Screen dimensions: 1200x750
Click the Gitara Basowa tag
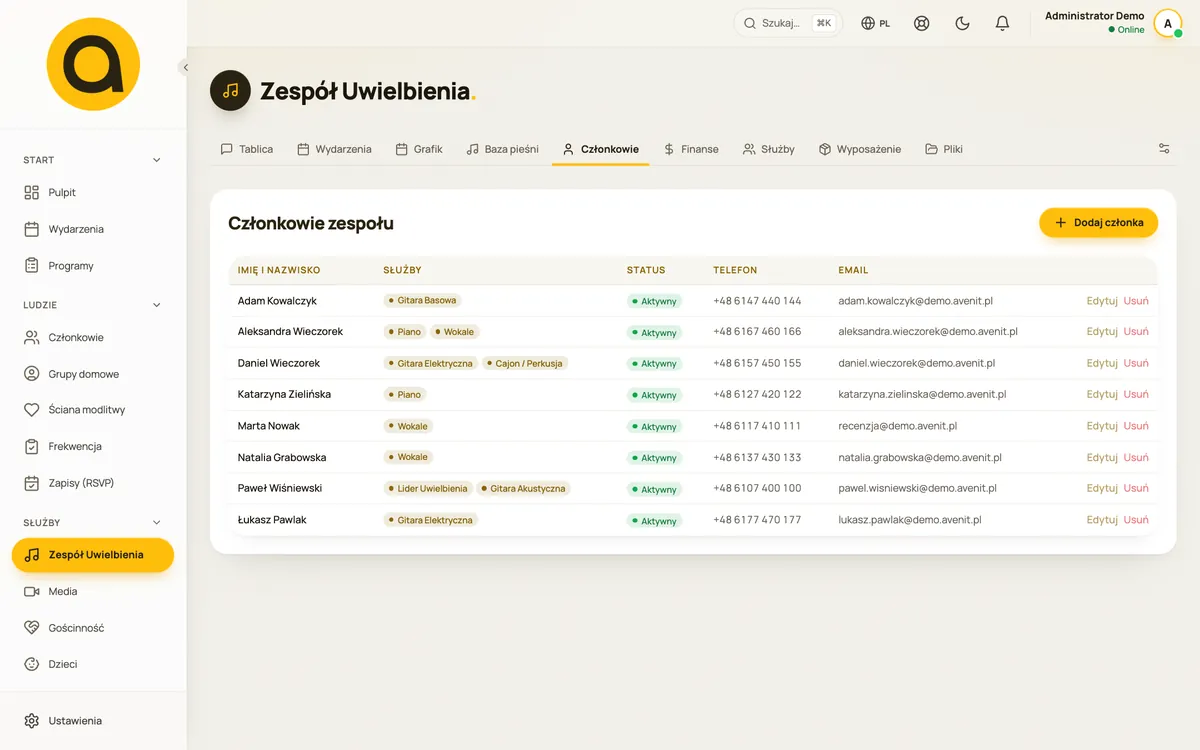(422, 300)
